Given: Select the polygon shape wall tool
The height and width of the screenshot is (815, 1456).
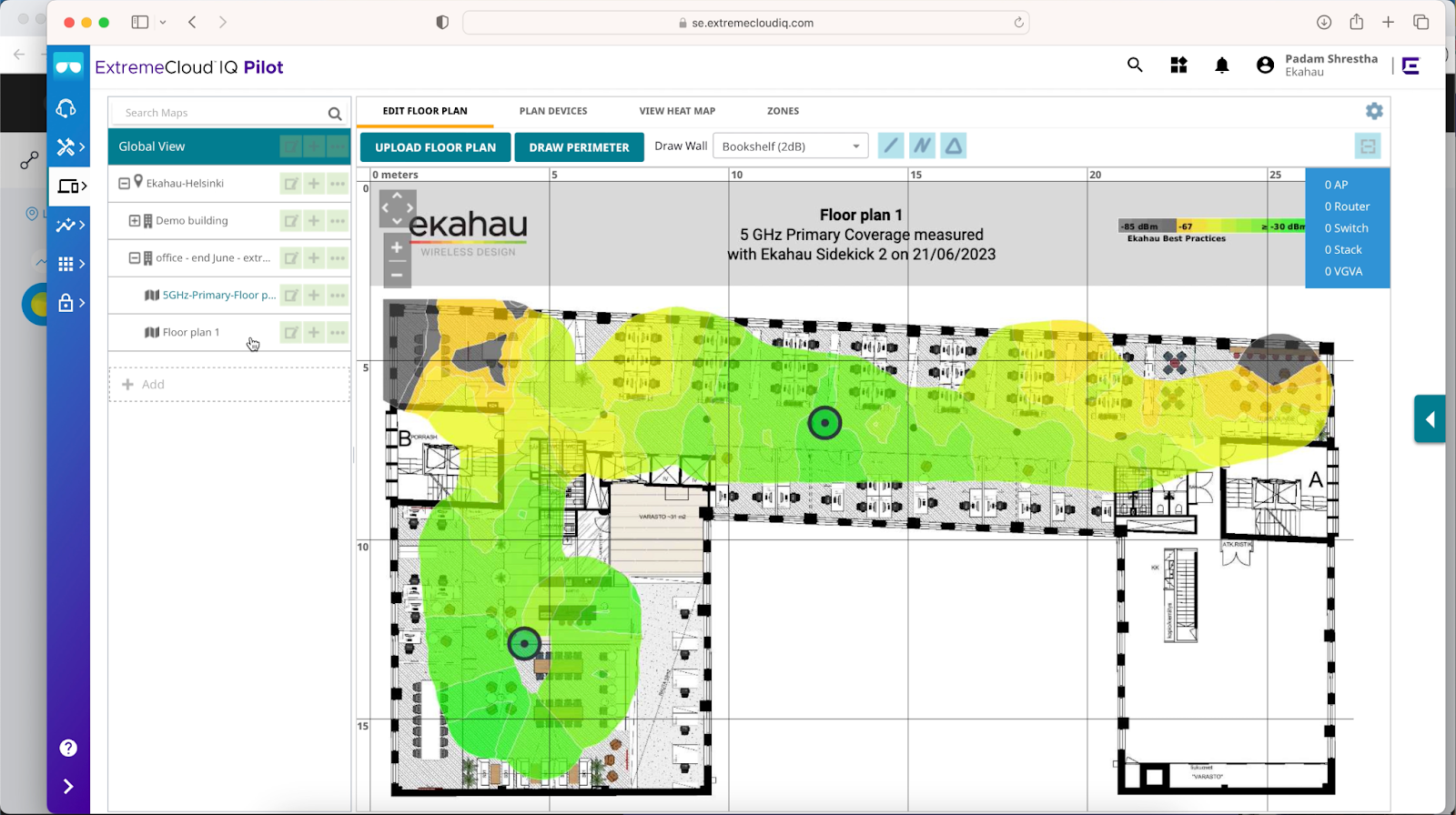Looking at the screenshot, I should [x=953, y=146].
